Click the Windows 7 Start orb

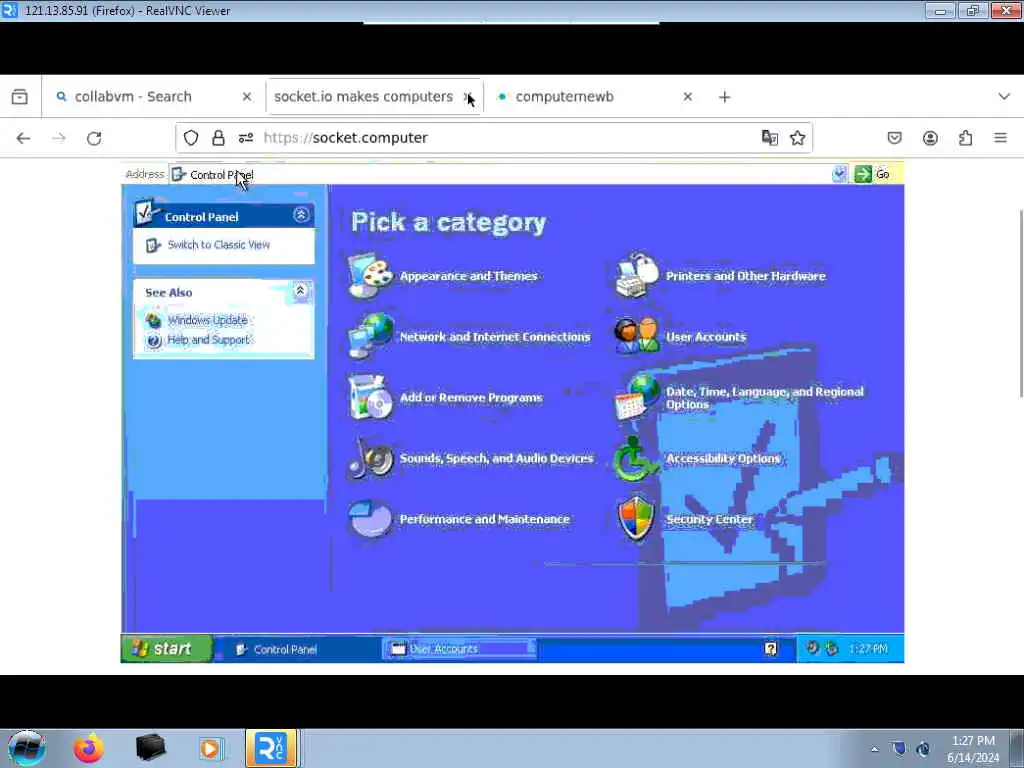[27, 748]
